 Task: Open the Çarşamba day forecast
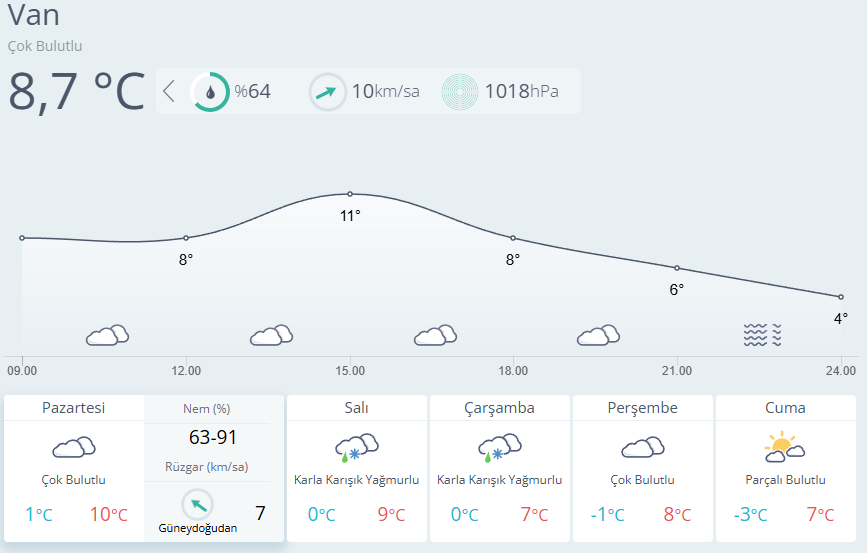click(499, 408)
